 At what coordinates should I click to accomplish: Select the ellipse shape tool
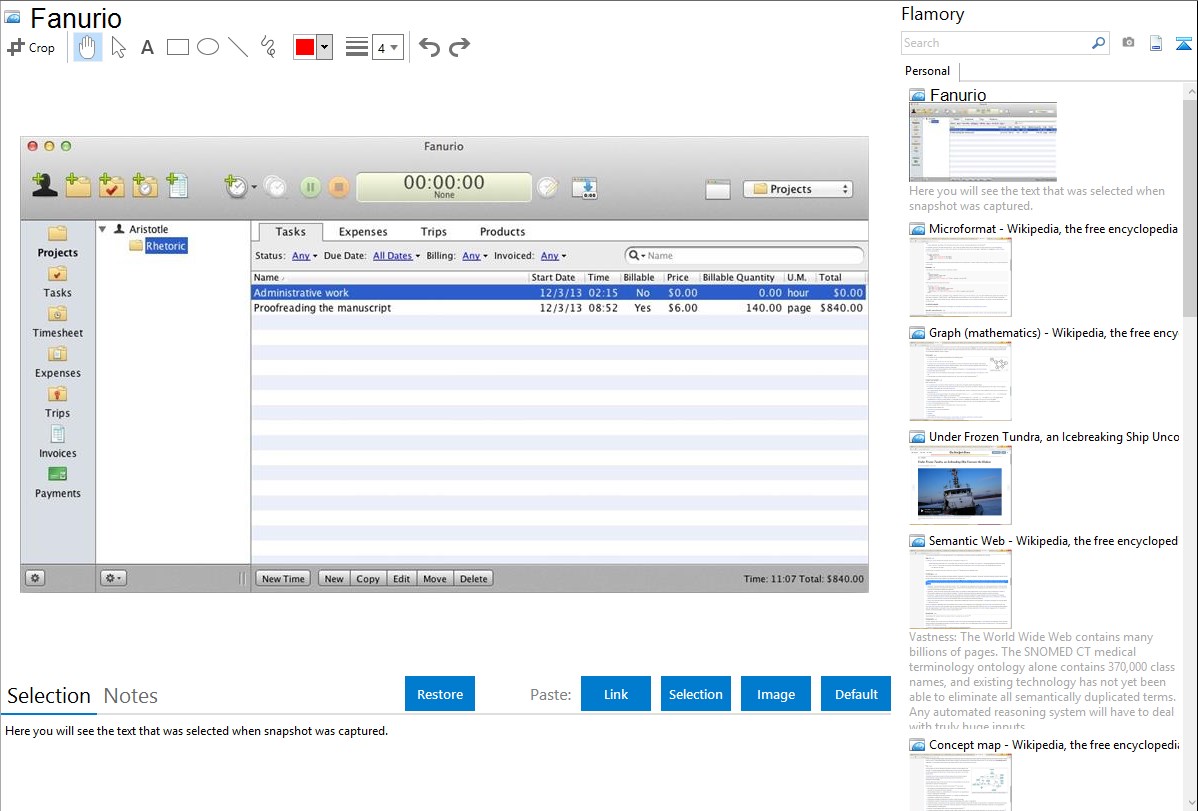pos(208,47)
